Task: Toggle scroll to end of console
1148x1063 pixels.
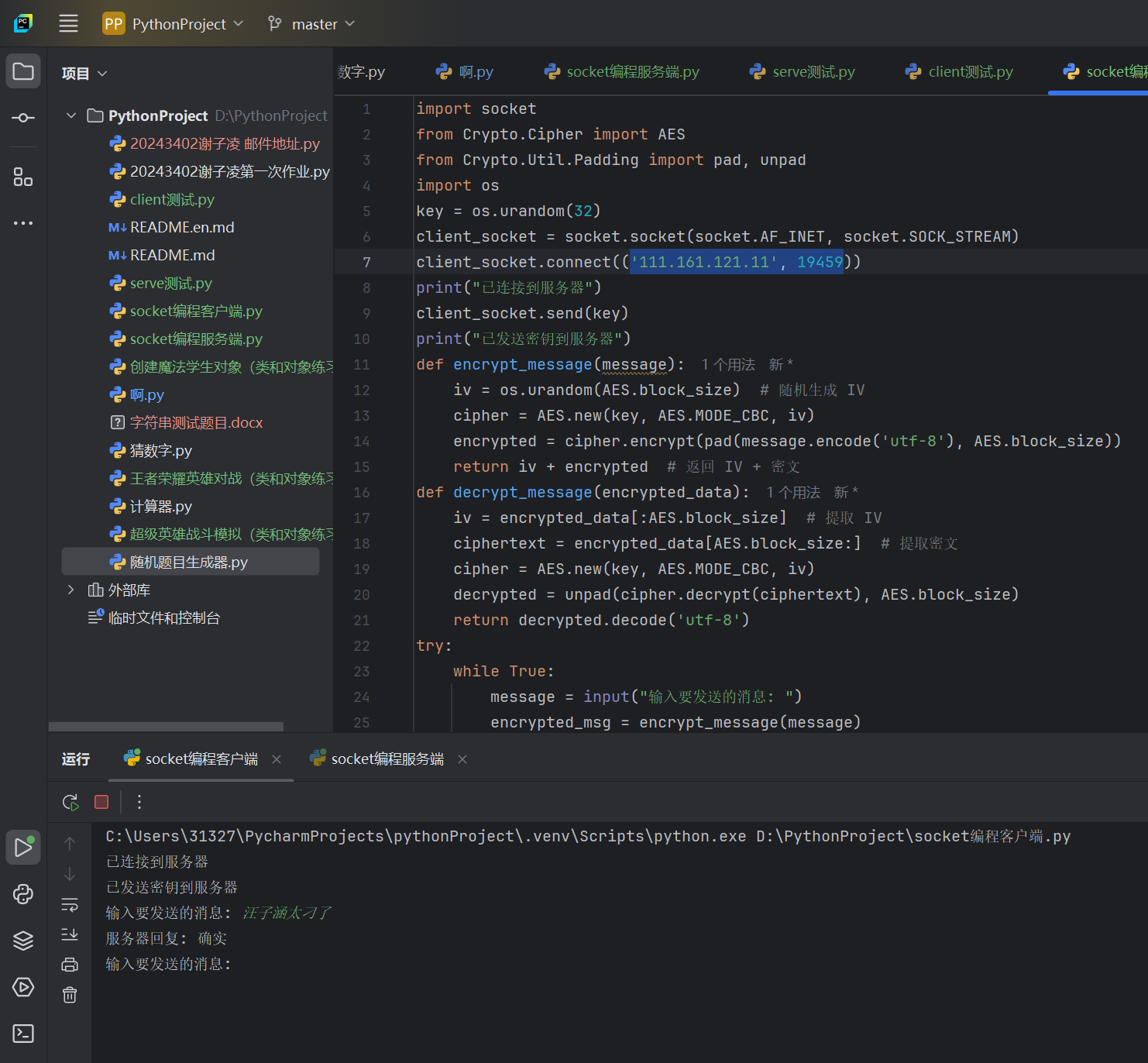Action: pyautogui.click(x=70, y=934)
